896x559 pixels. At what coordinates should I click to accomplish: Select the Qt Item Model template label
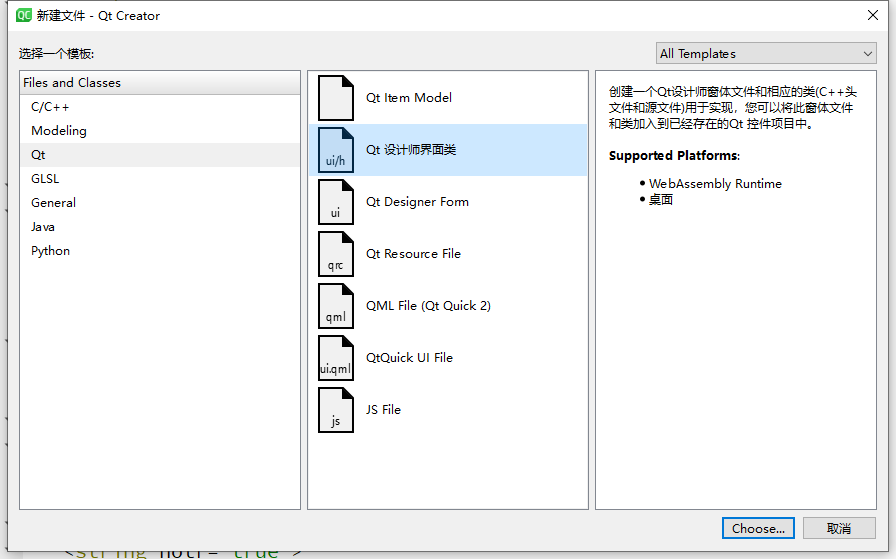click(x=409, y=98)
